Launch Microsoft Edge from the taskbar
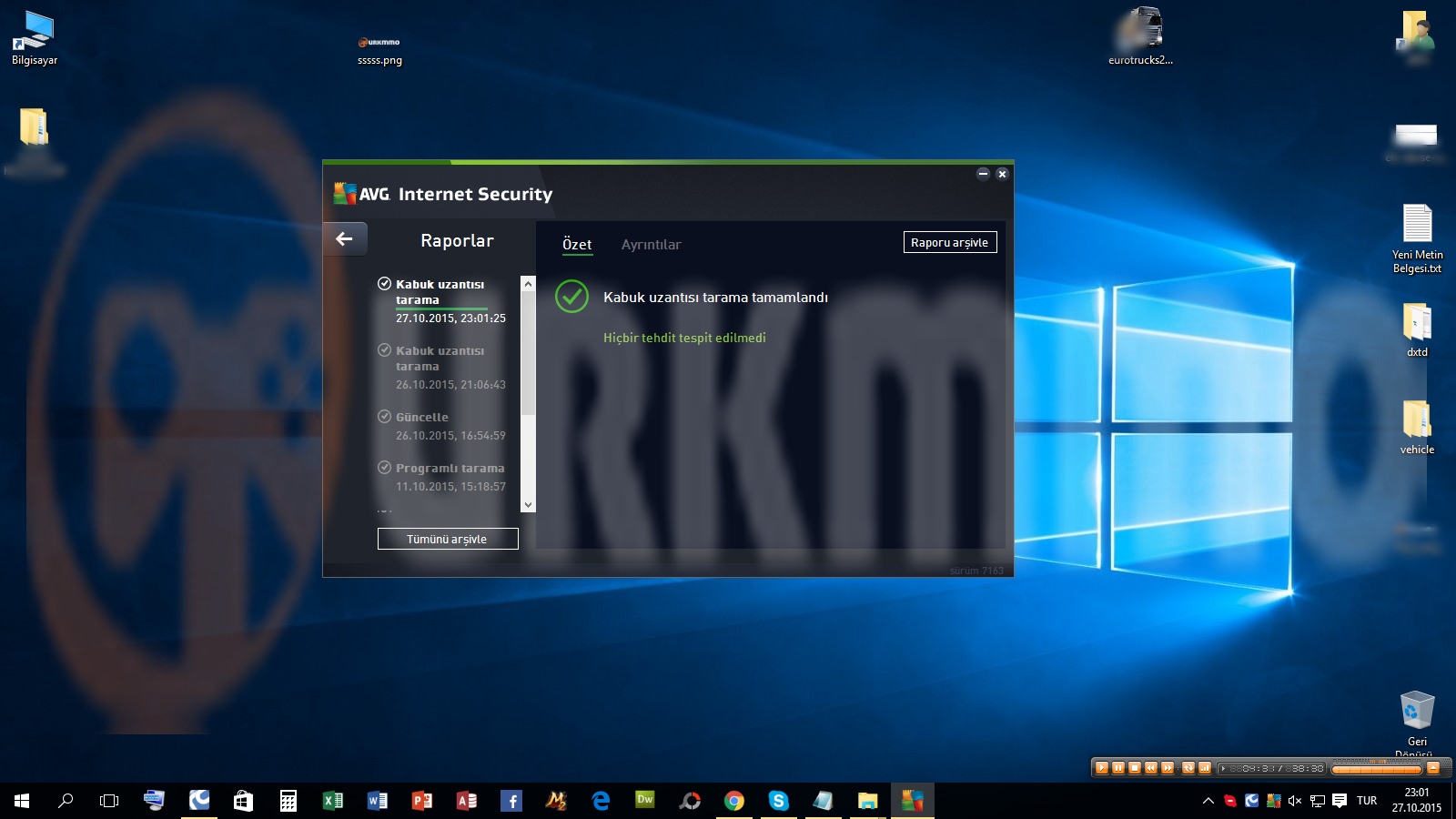 (x=600, y=801)
